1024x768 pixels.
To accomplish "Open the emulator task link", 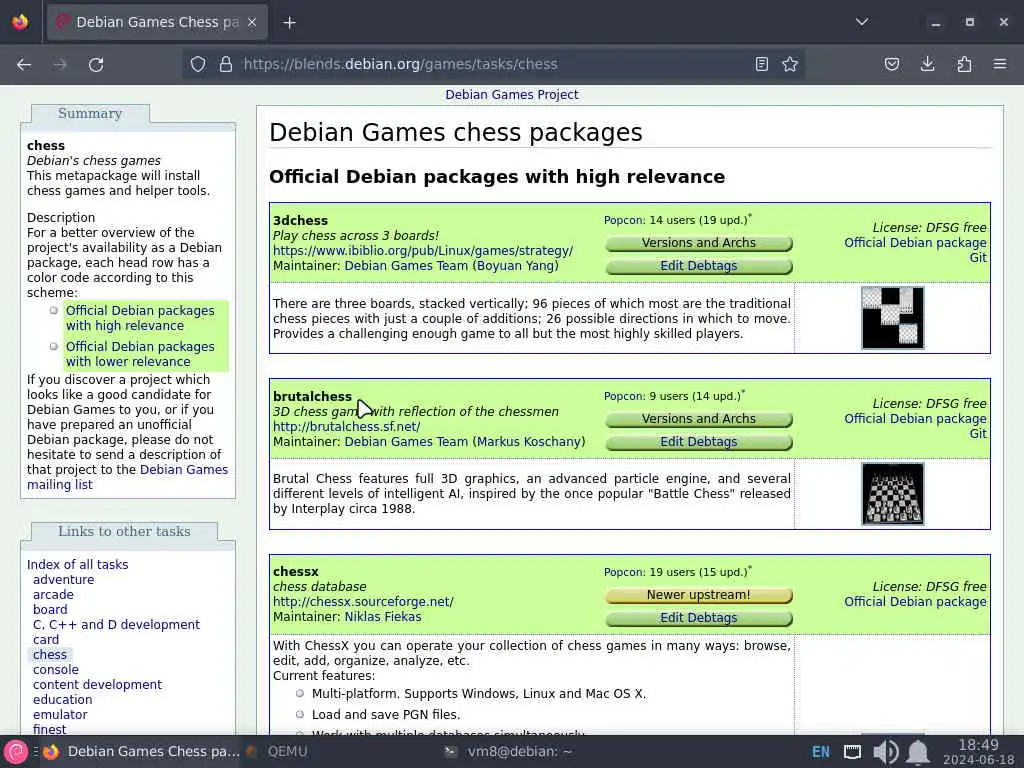I will tap(60, 714).
